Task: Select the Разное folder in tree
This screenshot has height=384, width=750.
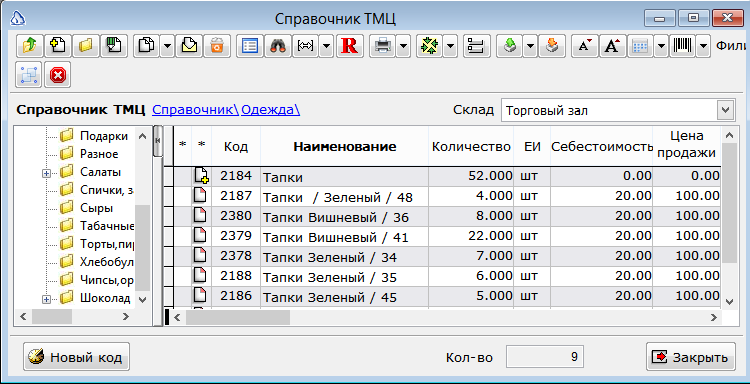Action: point(99,154)
